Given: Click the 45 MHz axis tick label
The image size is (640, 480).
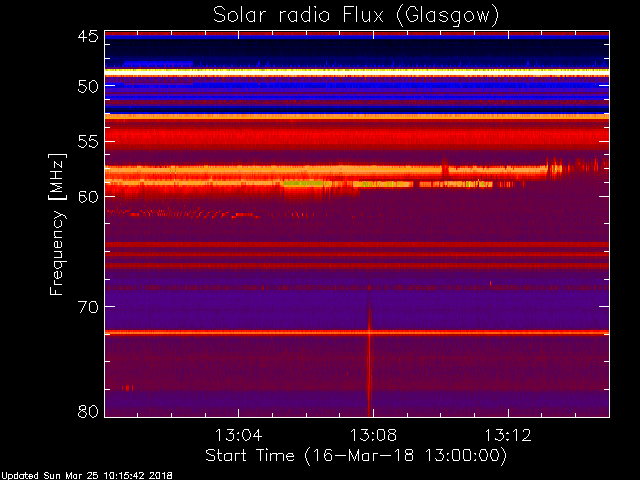Looking at the screenshot, I should tap(88, 36).
